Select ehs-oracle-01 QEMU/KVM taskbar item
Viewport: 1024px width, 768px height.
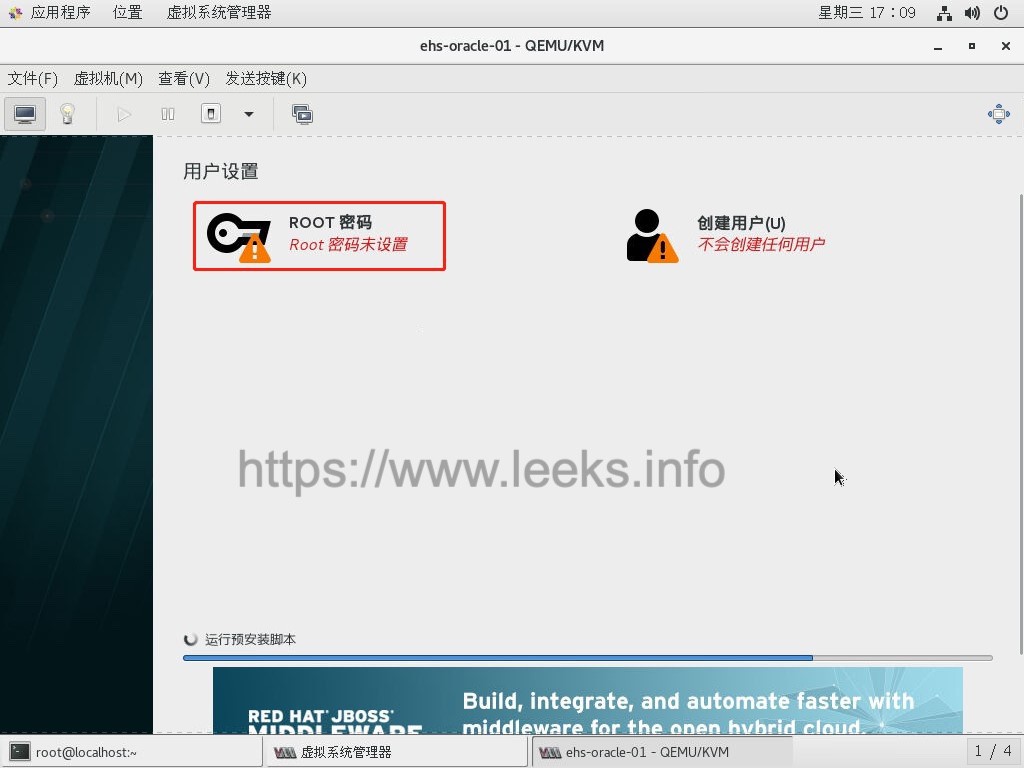tap(662, 752)
